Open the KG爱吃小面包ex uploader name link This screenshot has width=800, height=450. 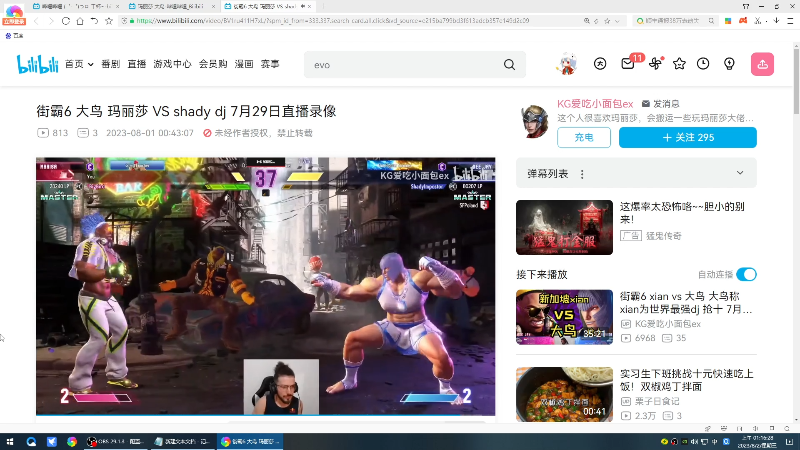coord(595,104)
